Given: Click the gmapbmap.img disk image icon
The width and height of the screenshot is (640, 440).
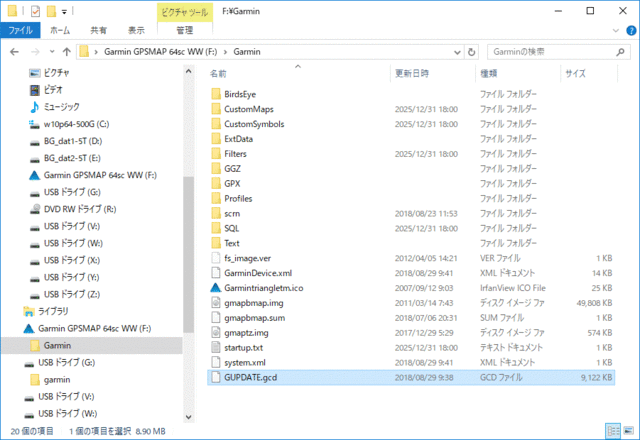Looking at the screenshot, I should [x=216, y=303].
